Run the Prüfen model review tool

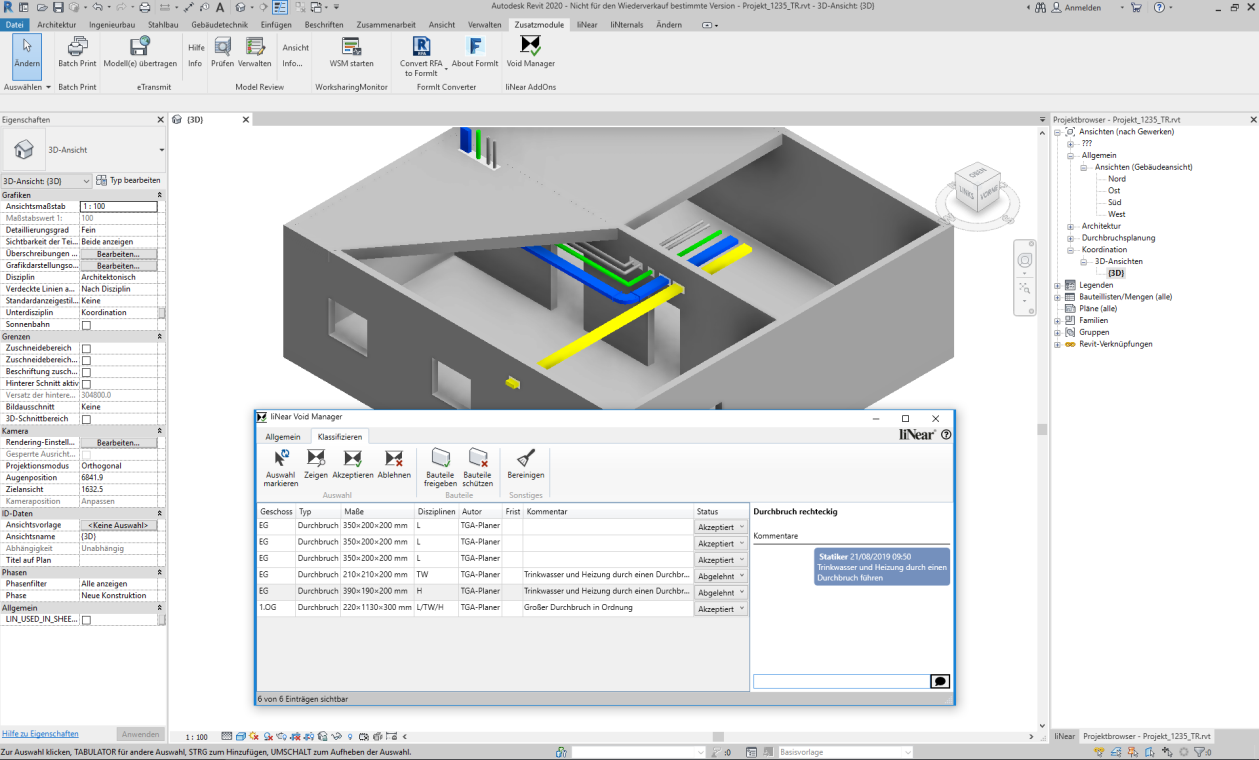tap(222, 52)
